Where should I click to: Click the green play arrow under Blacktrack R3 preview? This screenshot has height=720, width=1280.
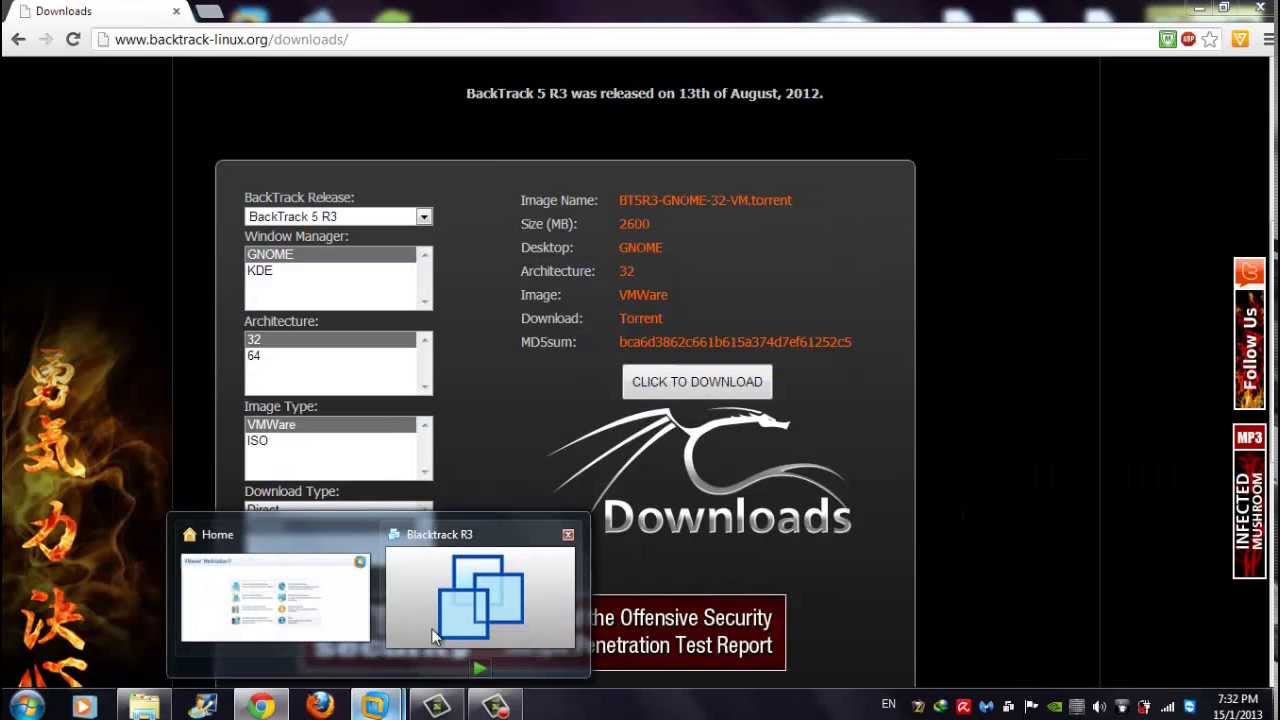(x=480, y=668)
